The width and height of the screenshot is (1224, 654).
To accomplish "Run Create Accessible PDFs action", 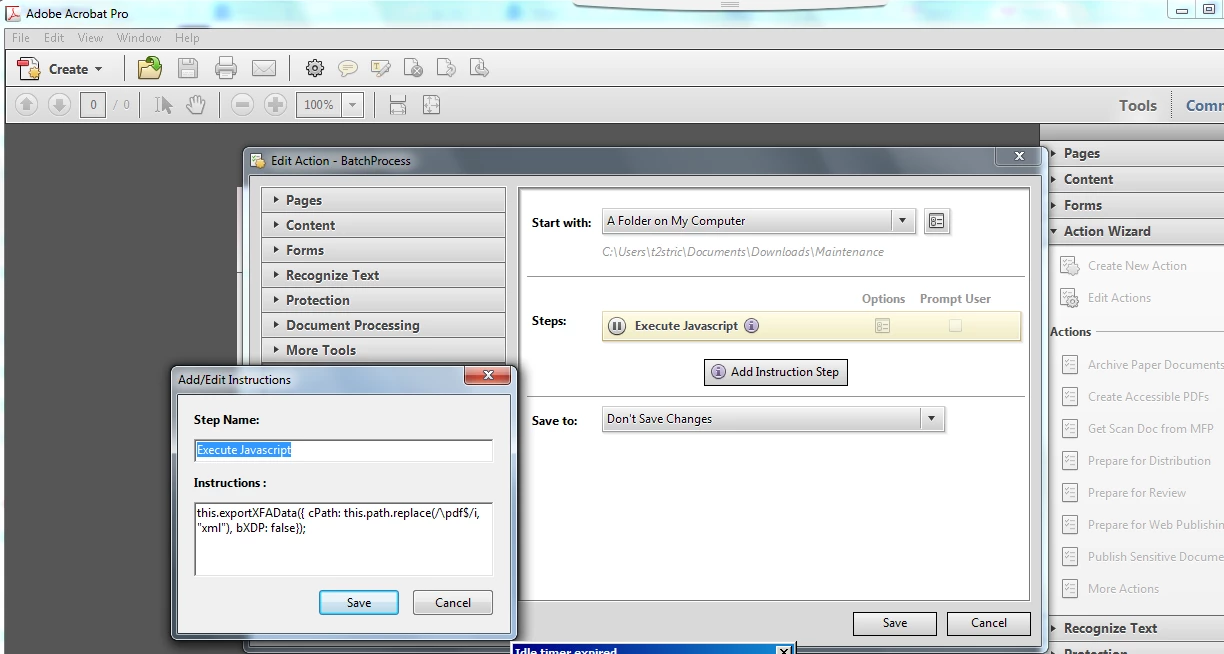I will point(1136,397).
